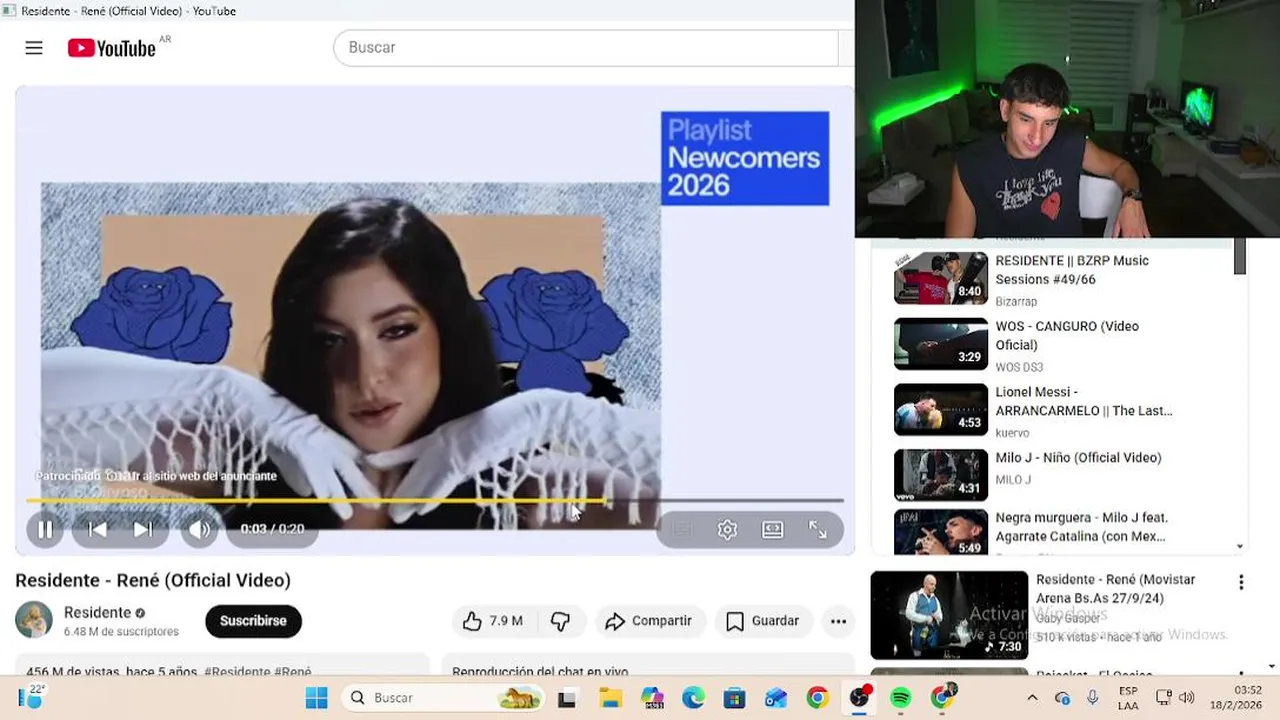This screenshot has height=720, width=1280.
Task: Dislike the video with thumbs down
Action: (561, 621)
